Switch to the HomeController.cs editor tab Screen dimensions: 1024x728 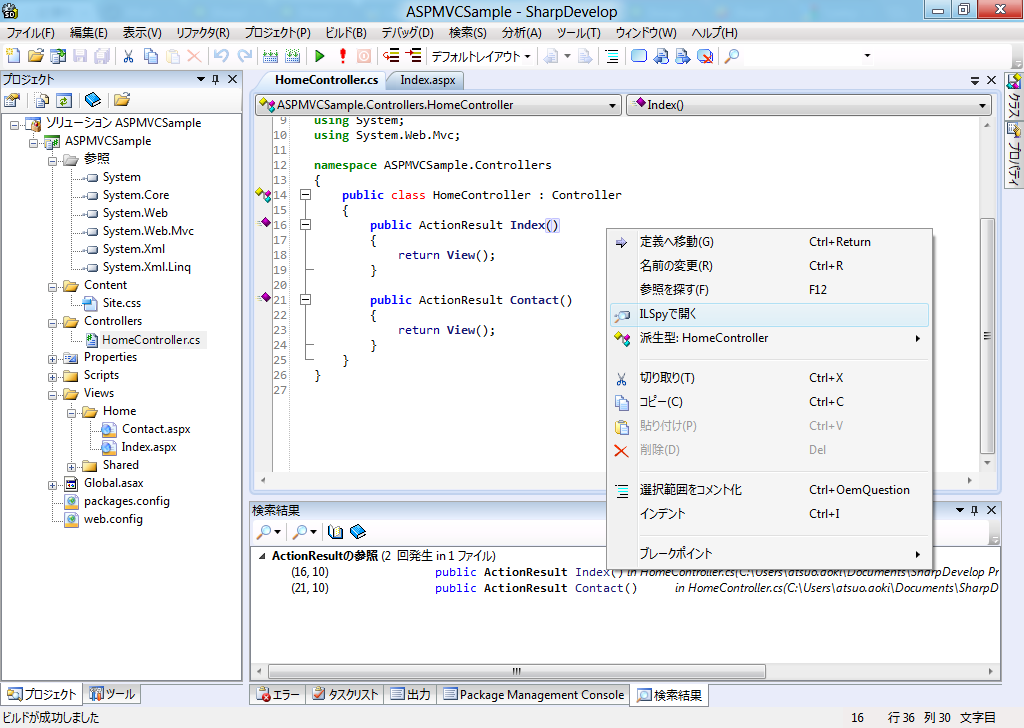tap(326, 80)
